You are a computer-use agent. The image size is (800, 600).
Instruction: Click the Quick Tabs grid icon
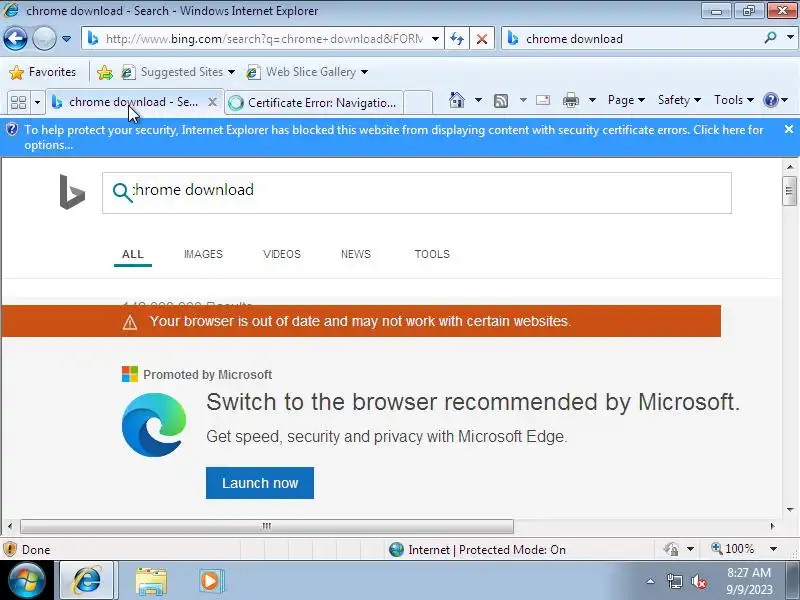18,103
